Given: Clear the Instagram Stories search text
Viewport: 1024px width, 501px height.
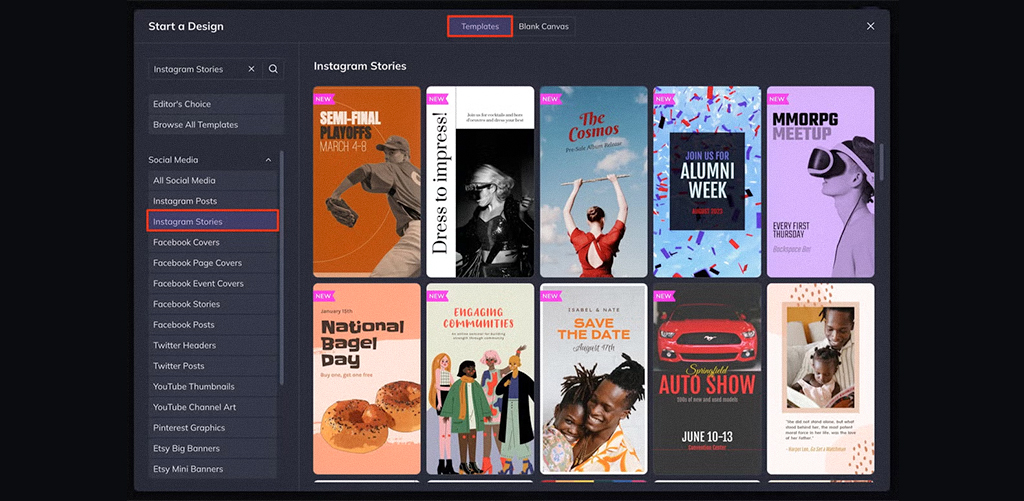Looking at the screenshot, I should (251, 69).
